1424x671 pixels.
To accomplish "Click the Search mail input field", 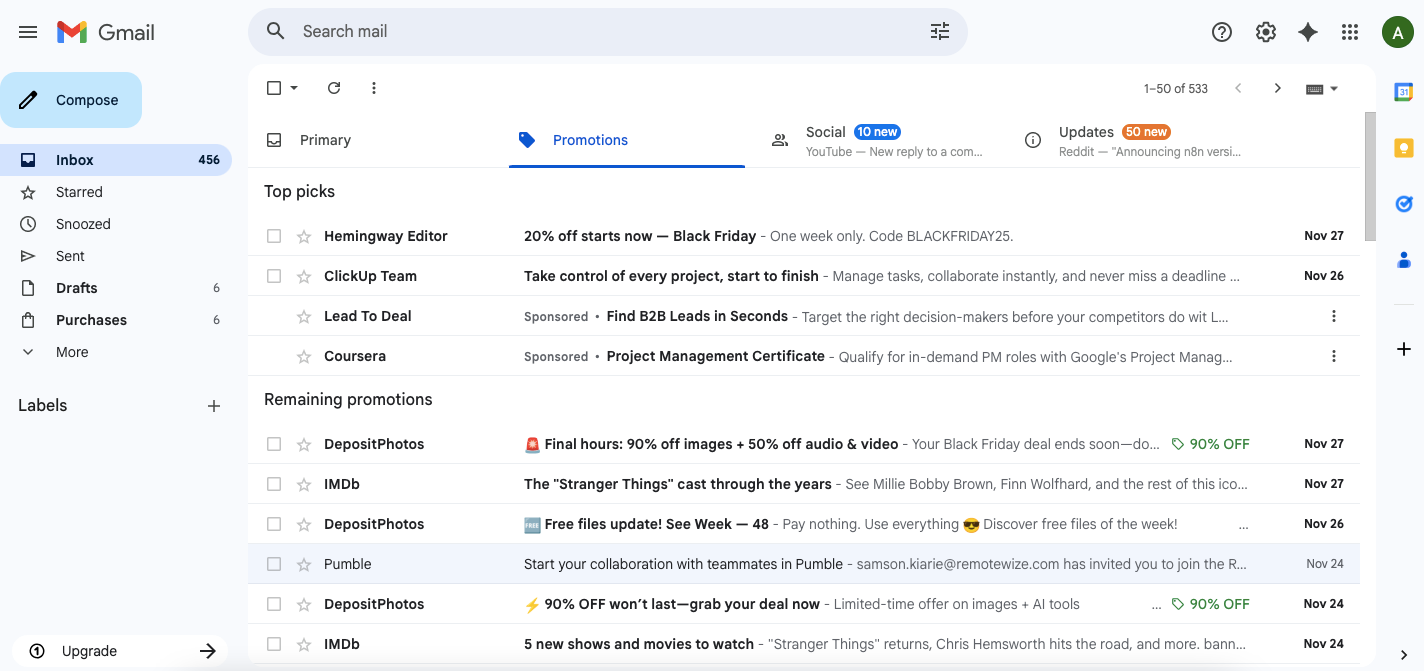I will 600,31.
